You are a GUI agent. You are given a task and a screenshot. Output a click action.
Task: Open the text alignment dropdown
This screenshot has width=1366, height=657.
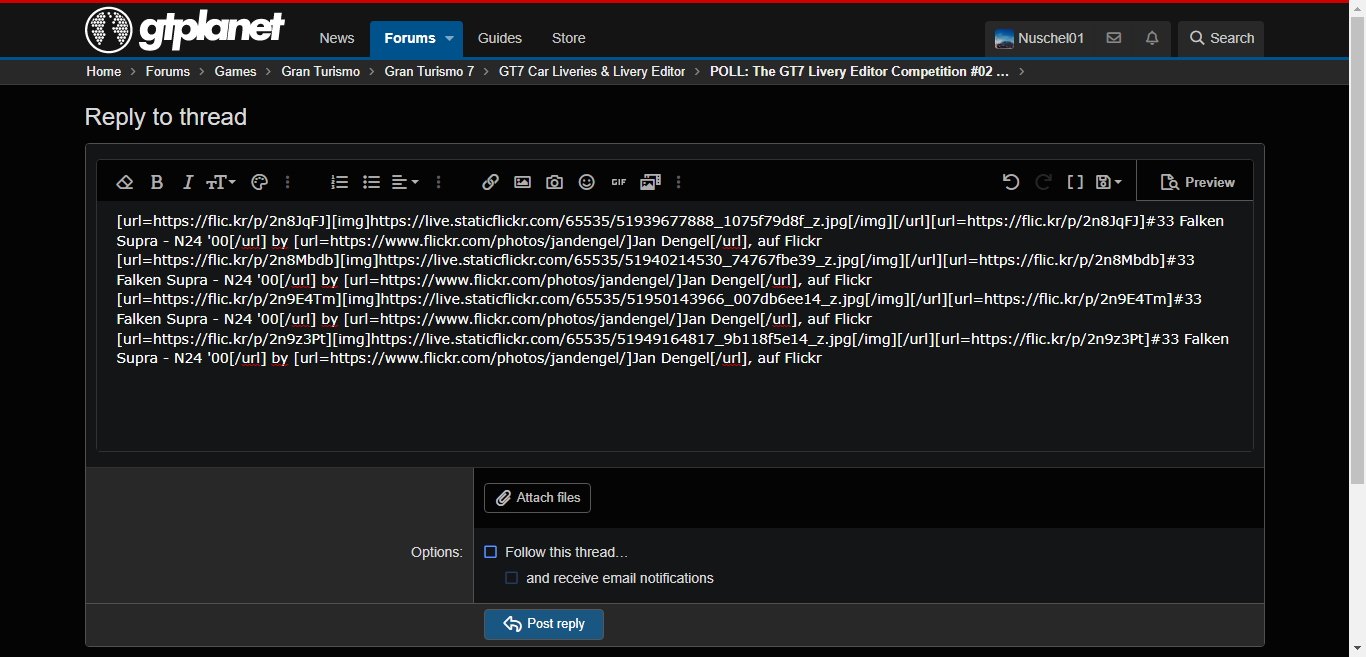tap(405, 182)
